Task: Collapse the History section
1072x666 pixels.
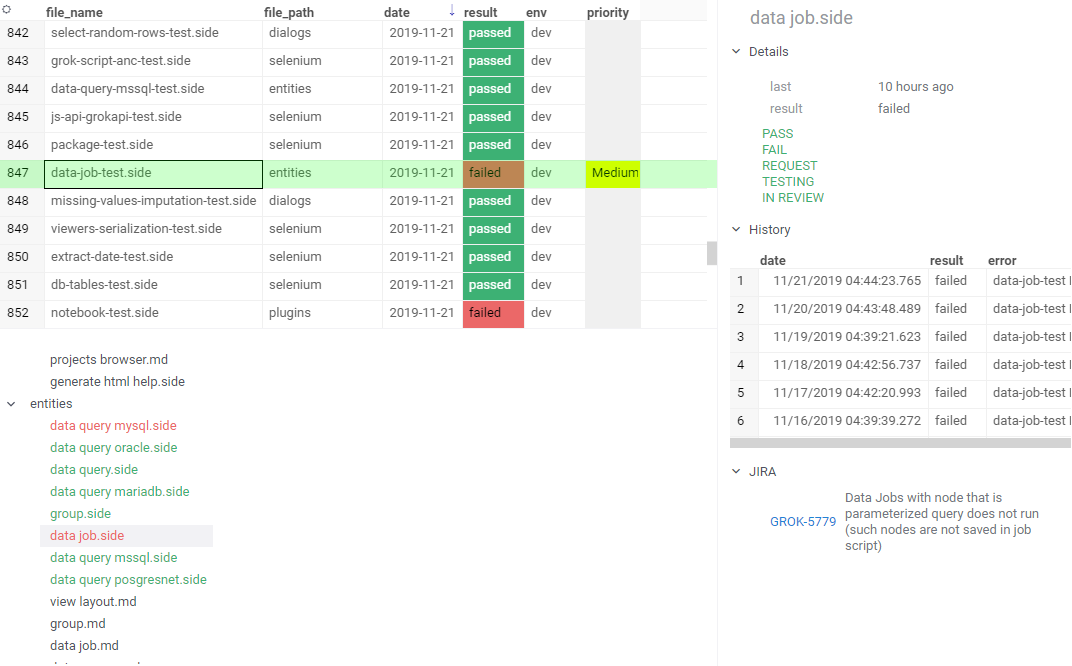Action: pyautogui.click(x=738, y=229)
